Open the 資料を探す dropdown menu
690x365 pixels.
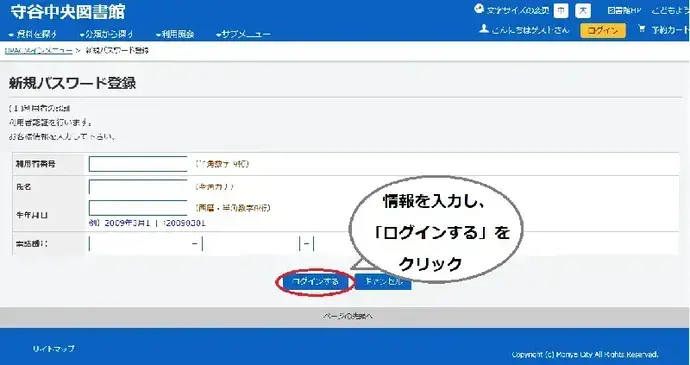click(33, 34)
